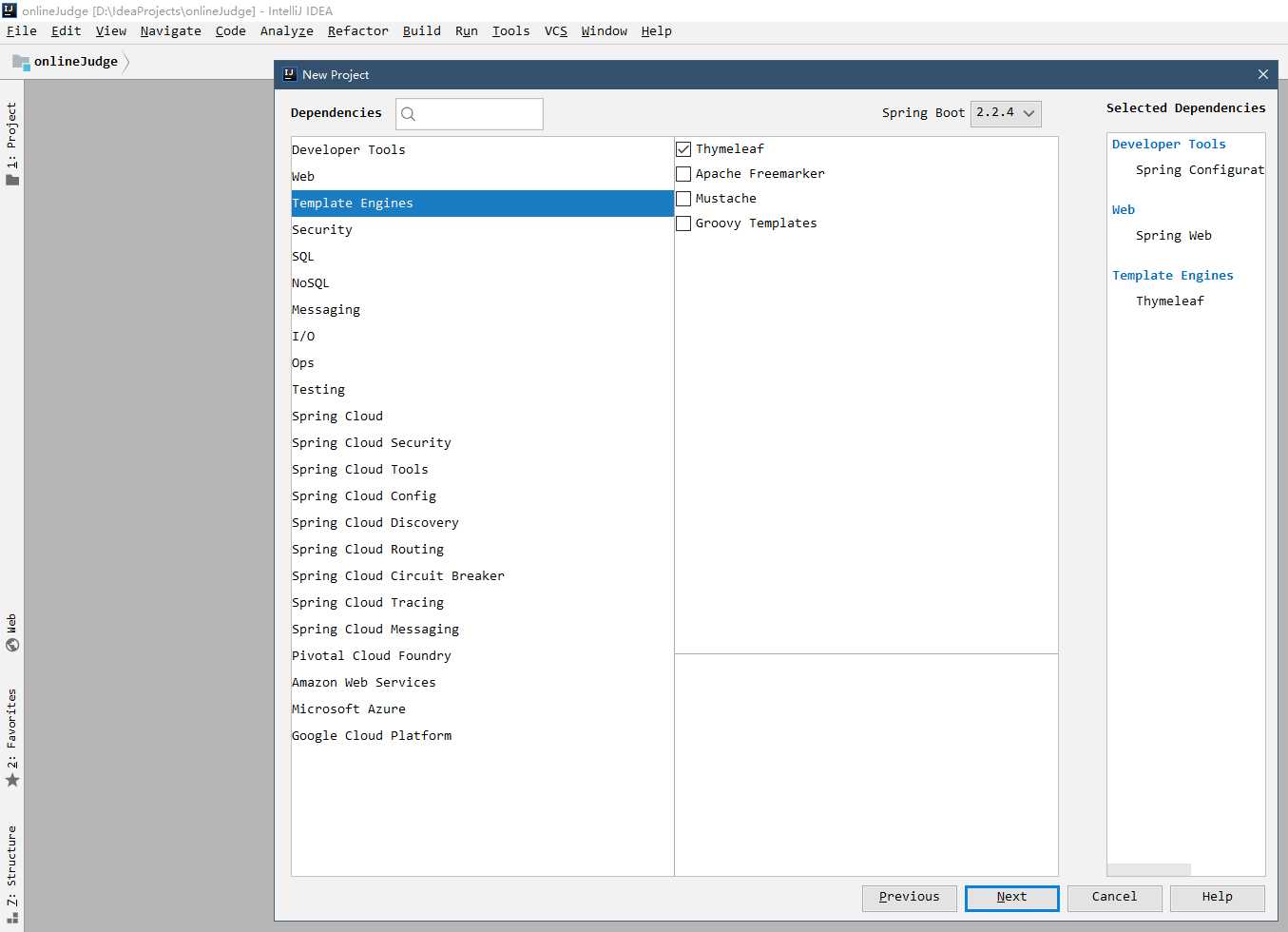Click the search magnifier icon in Dependencies

[409, 114]
